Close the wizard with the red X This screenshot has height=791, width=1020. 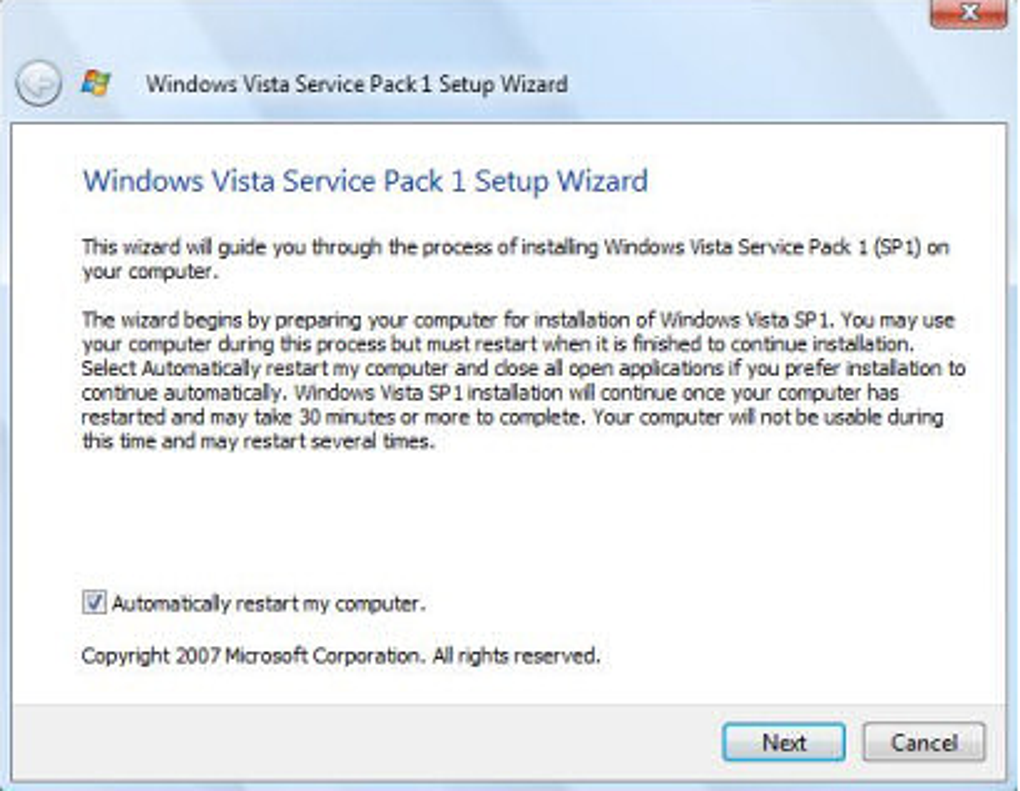point(967,13)
